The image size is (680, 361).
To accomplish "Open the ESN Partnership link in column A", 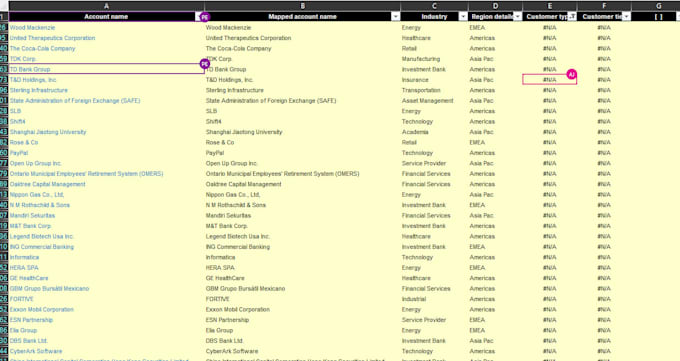I will [x=31, y=320].
